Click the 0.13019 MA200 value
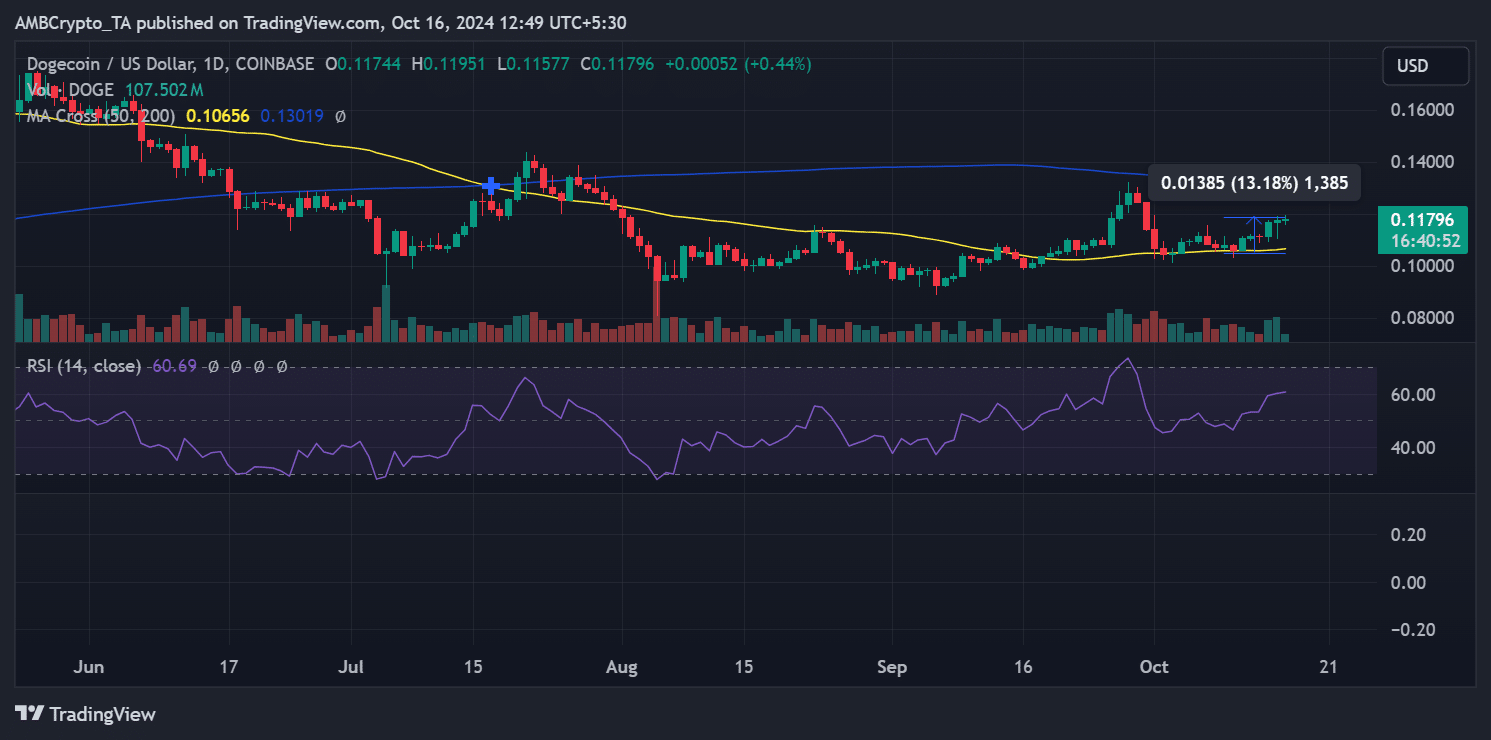1491x740 pixels. [x=292, y=116]
